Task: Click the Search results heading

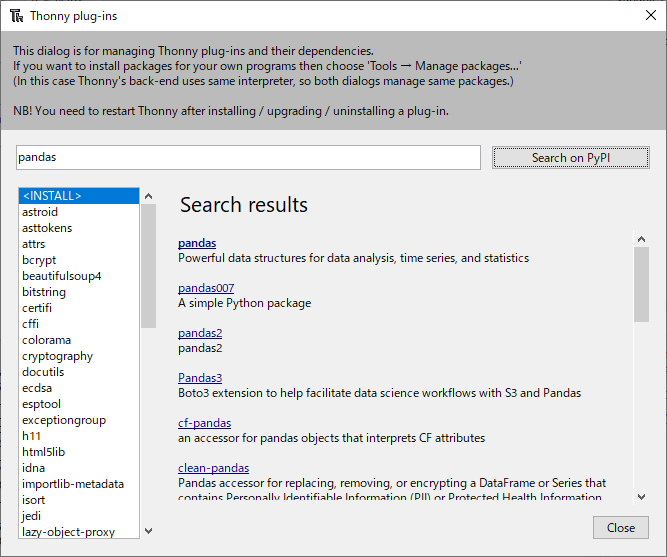Action: point(244,205)
